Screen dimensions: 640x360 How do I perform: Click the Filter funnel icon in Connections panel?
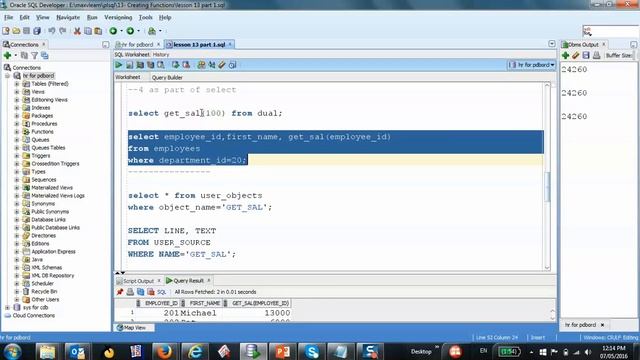[35, 56]
